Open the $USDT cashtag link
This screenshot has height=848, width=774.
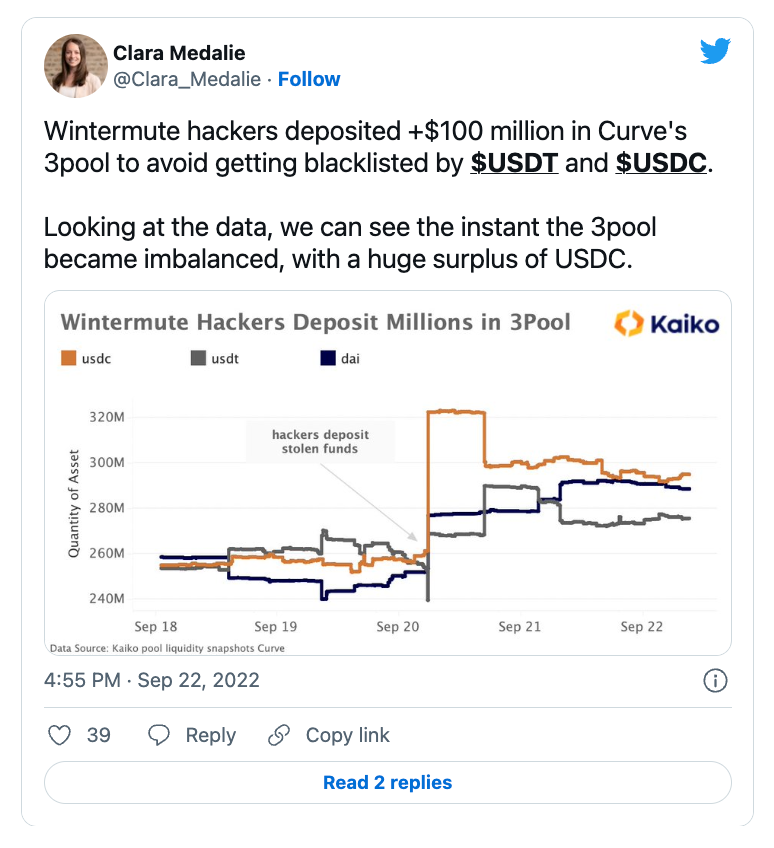(514, 163)
